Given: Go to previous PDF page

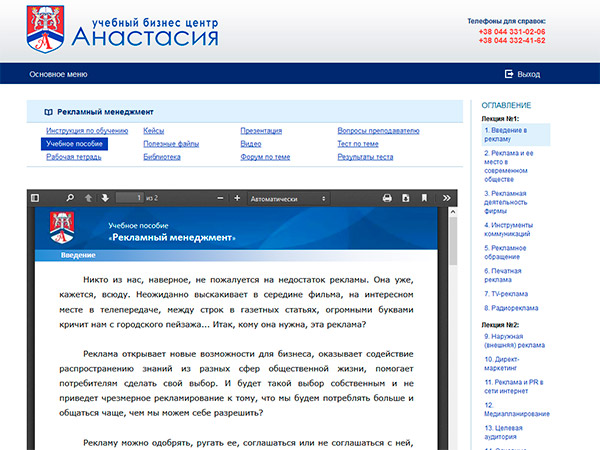Looking at the screenshot, I should pos(87,198).
